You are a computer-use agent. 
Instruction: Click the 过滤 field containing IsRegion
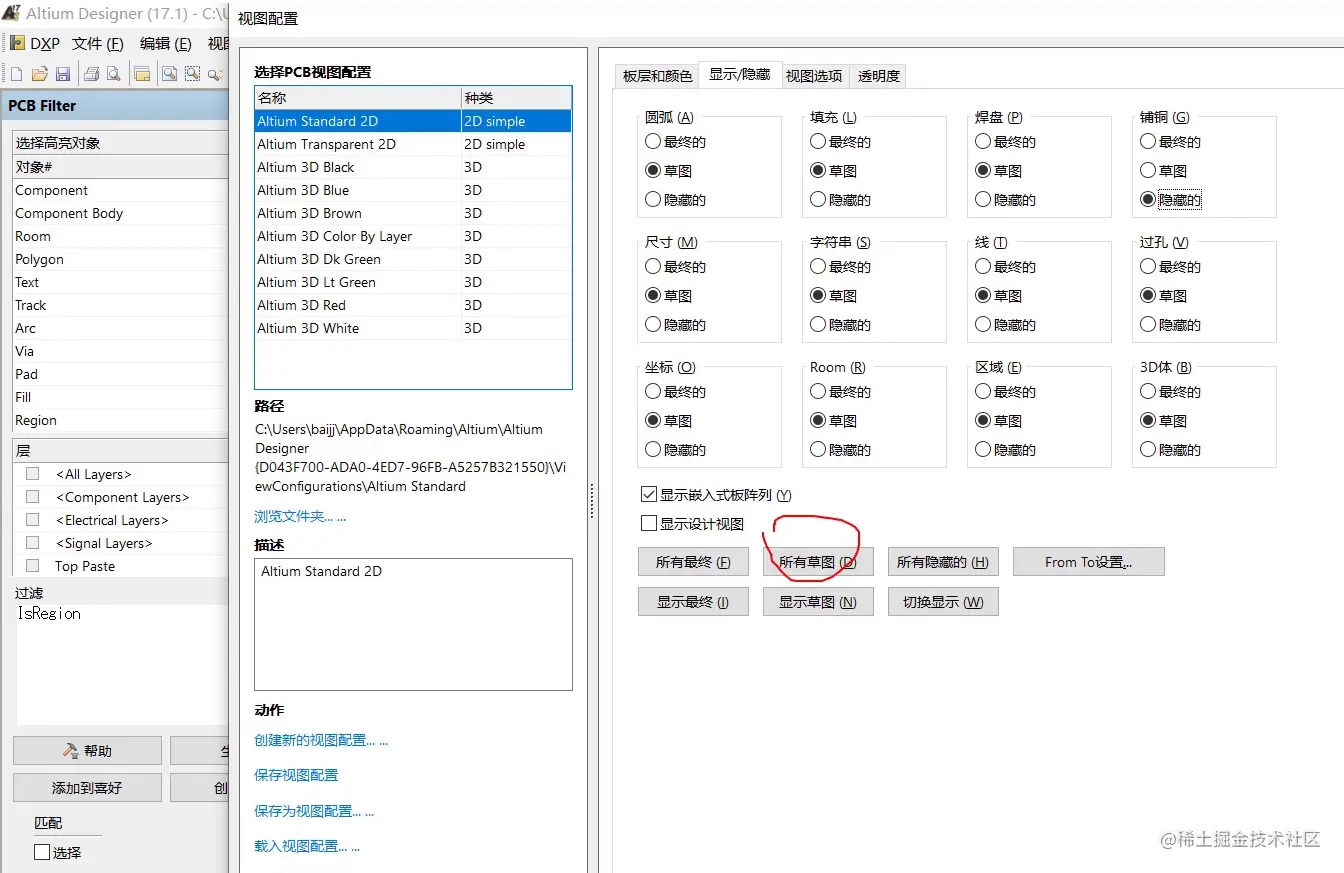(x=120, y=664)
